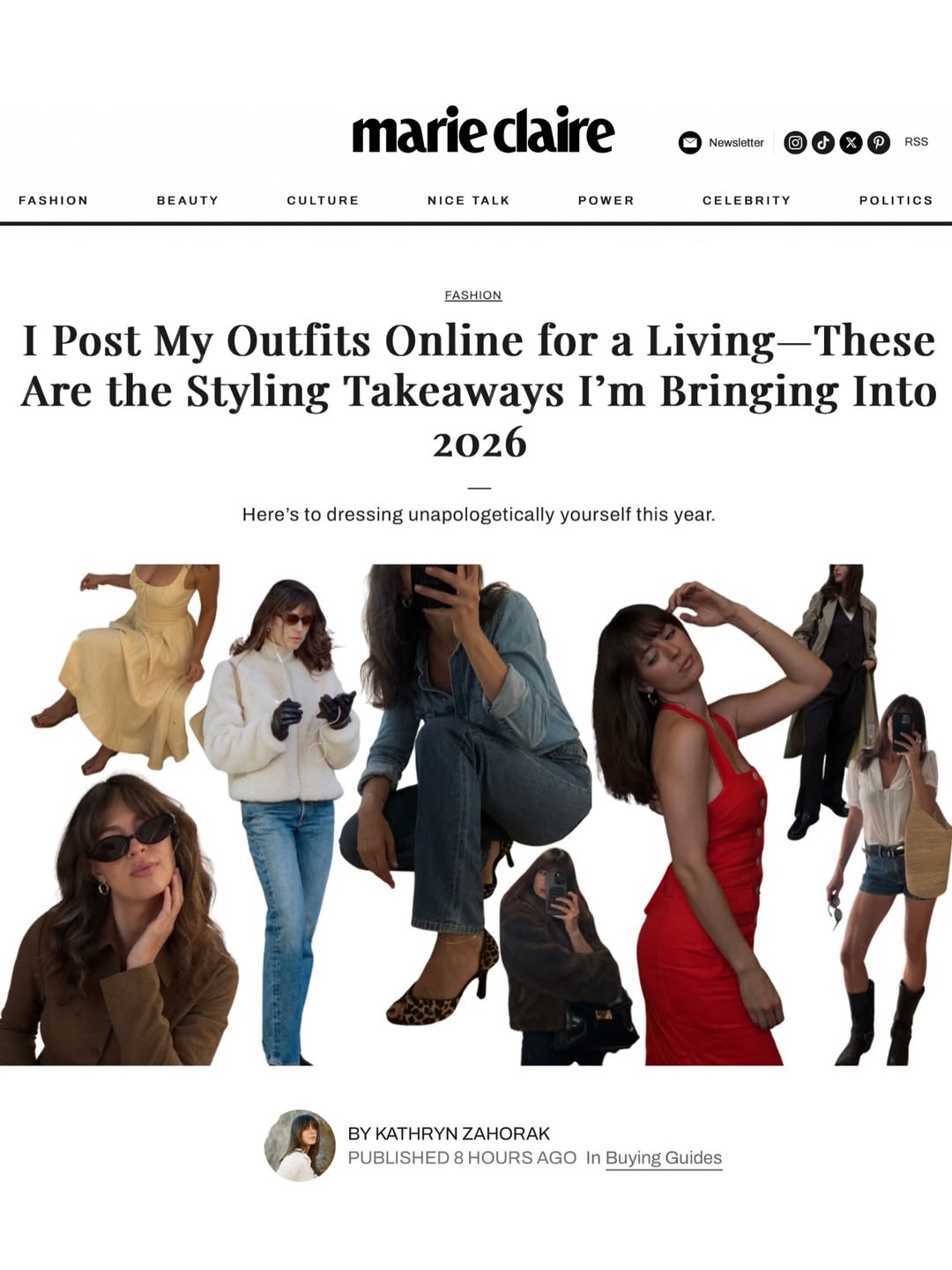Viewport: 952px width, 1270px height.
Task: Open the Instagram social icon
Action: (795, 142)
